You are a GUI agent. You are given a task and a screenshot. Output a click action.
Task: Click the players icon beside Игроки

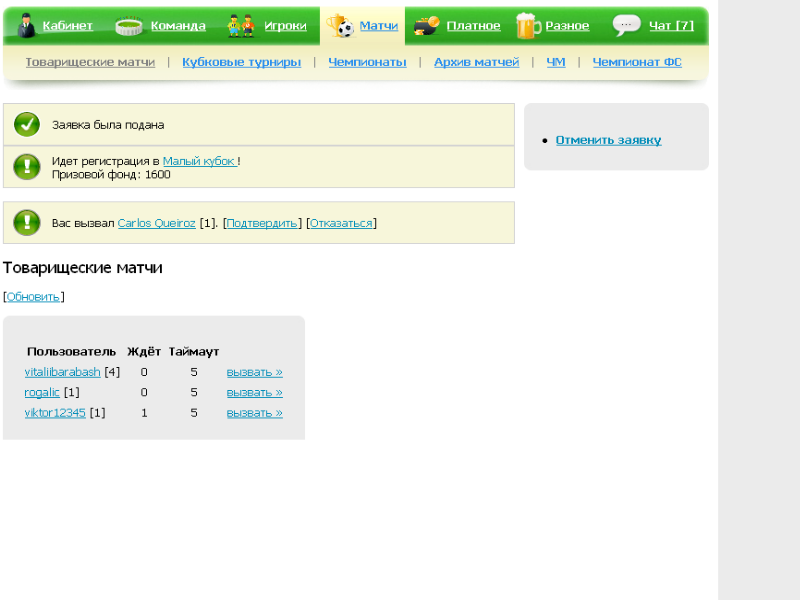241,26
